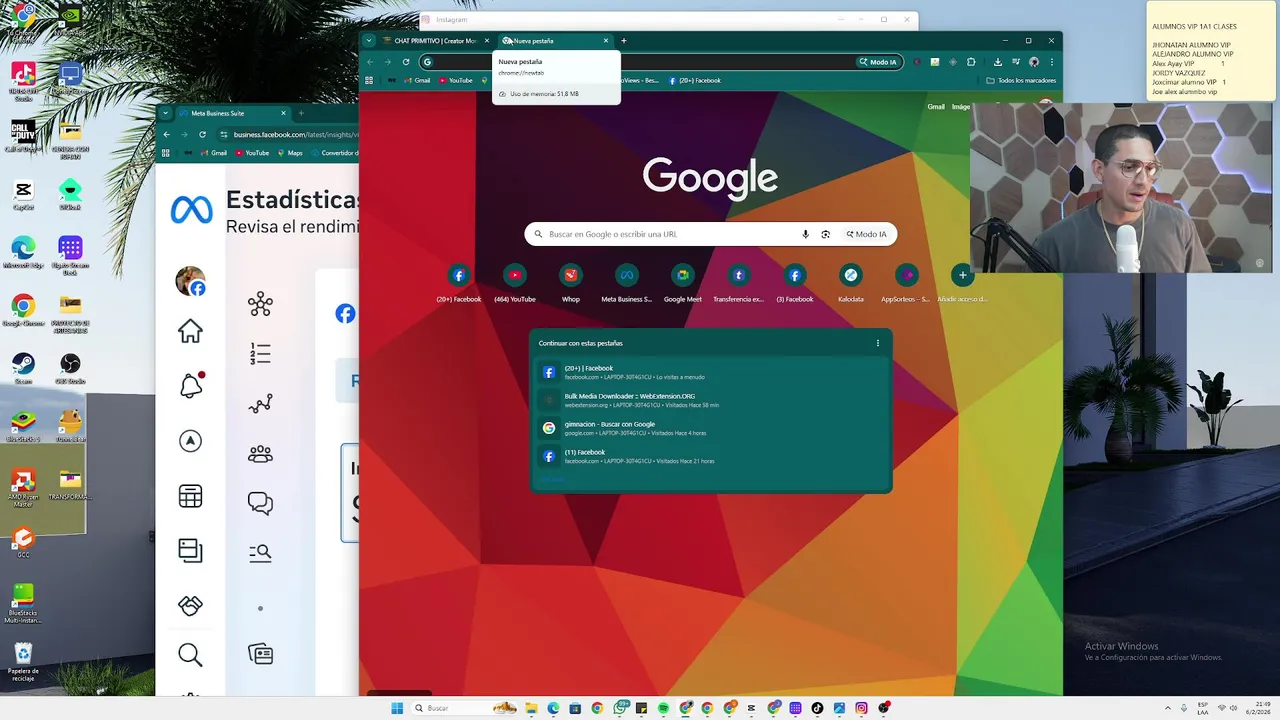Click Buscar search box on taskbar
Screen dimensions: 1280x720
coord(465,708)
